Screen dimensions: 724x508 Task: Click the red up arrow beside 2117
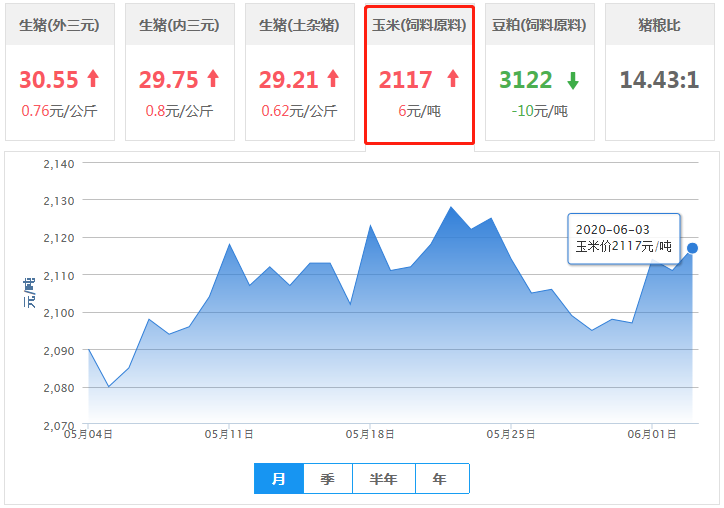click(452, 79)
